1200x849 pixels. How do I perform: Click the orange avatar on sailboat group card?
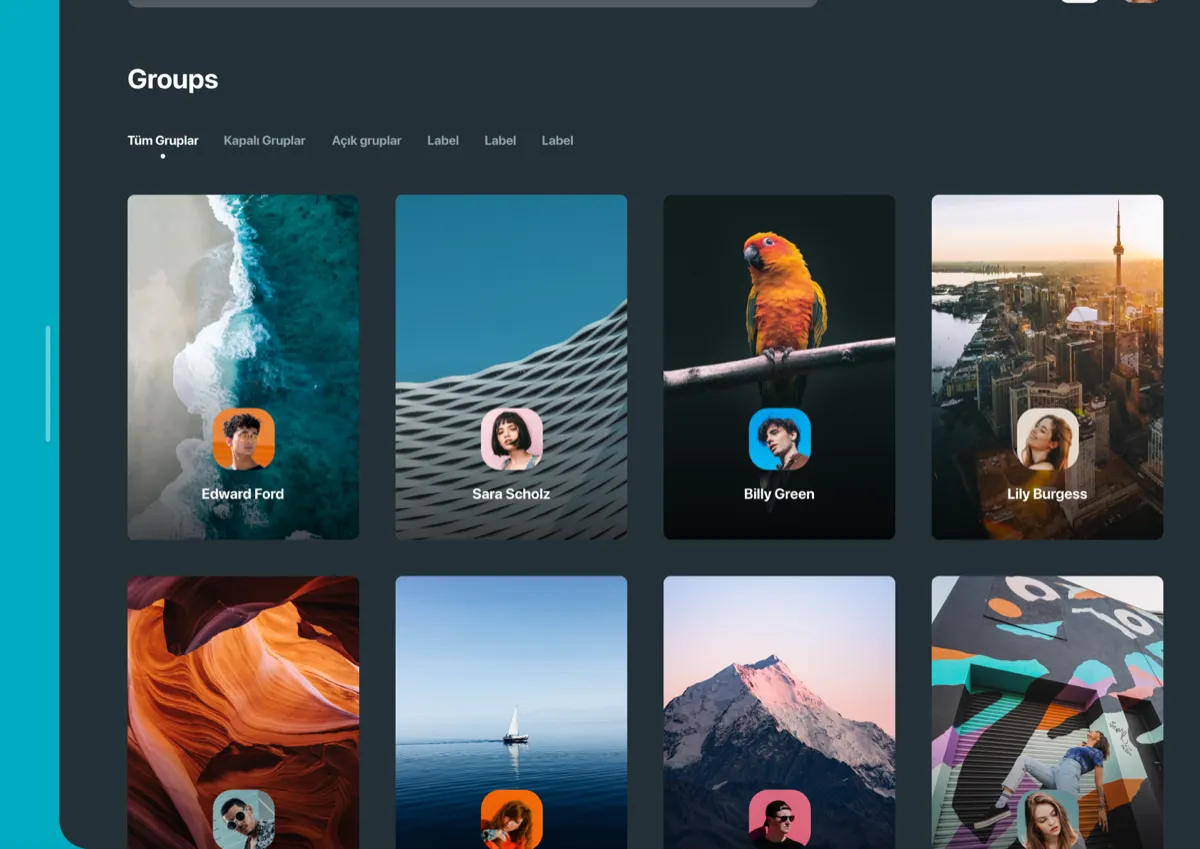point(511,818)
